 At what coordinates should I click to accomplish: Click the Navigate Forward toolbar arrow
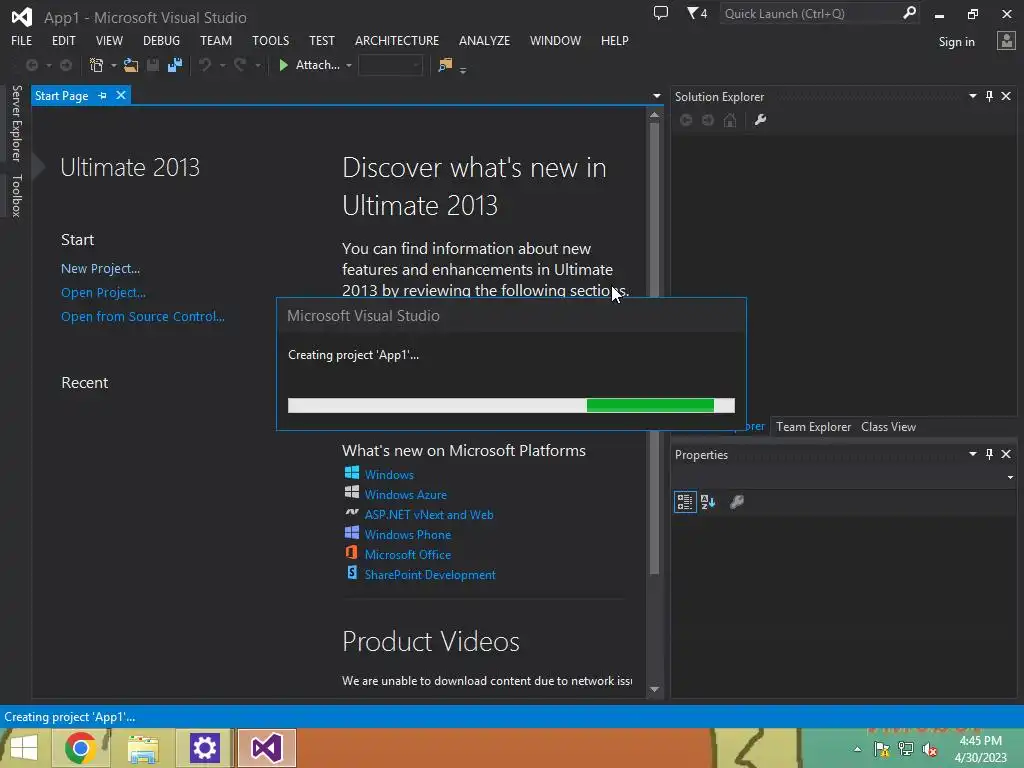66,65
